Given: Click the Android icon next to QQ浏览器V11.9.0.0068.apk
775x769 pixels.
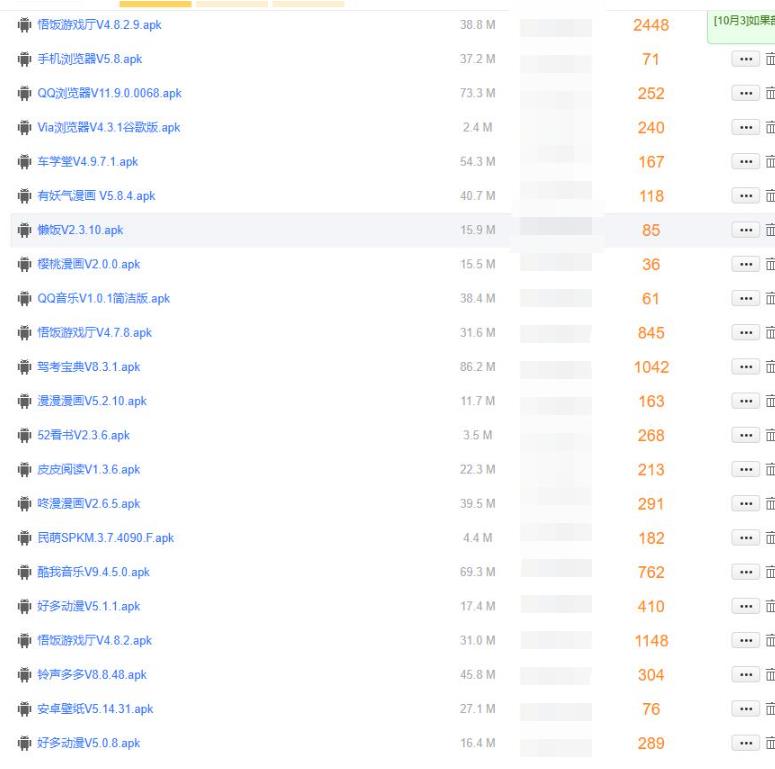Looking at the screenshot, I should (x=24, y=94).
